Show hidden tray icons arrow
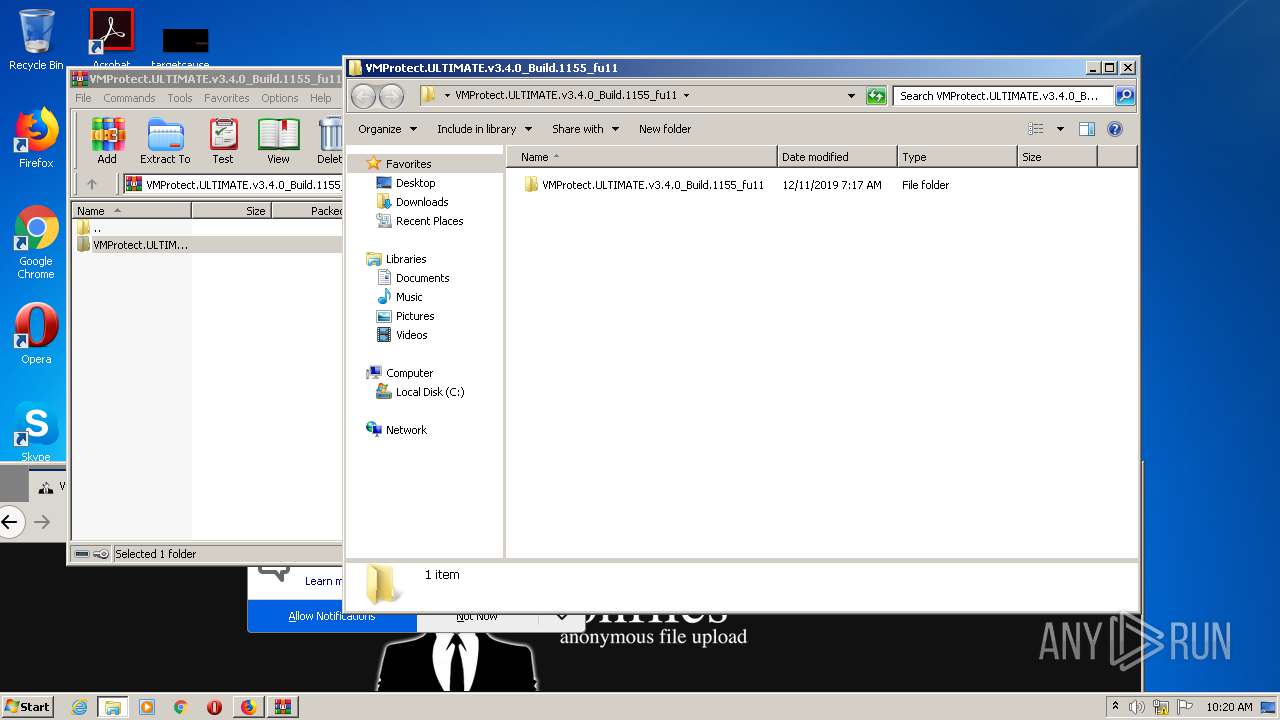Viewport: 1280px width, 720px height. click(x=1115, y=706)
